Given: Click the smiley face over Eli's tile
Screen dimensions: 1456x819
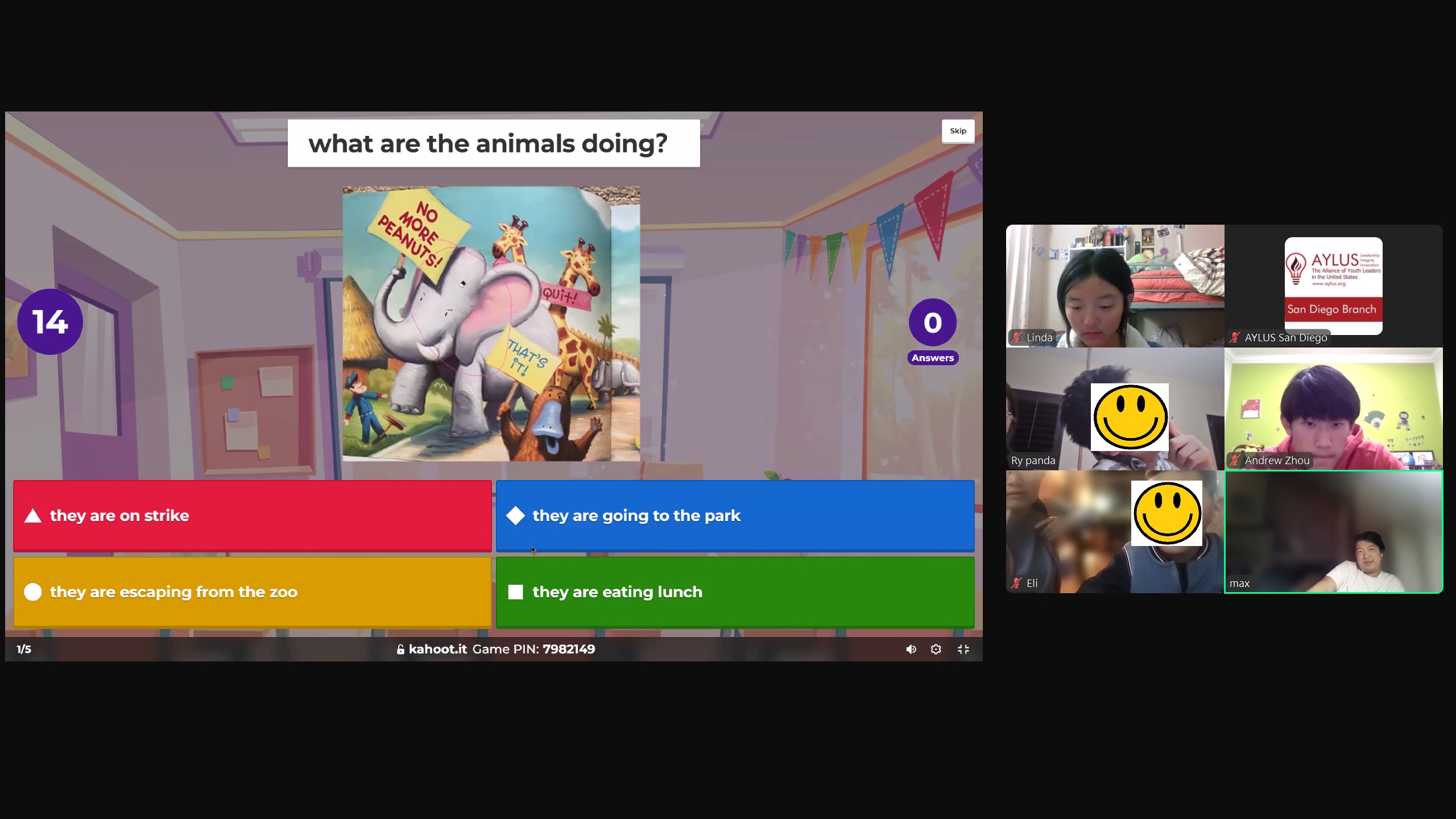Looking at the screenshot, I should pyautogui.click(x=1167, y=513).
